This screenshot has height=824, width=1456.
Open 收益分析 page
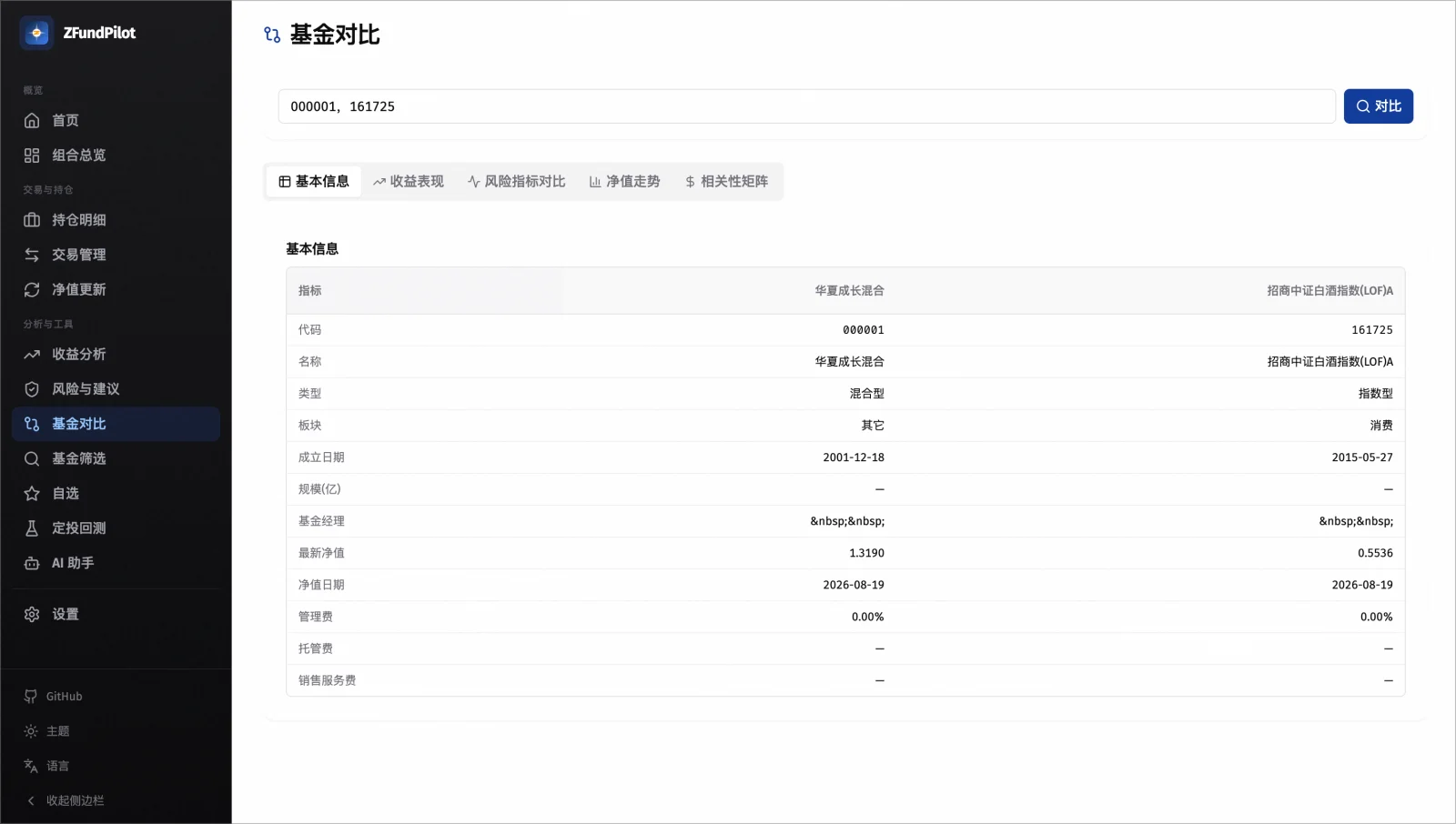tap(116, 354)
